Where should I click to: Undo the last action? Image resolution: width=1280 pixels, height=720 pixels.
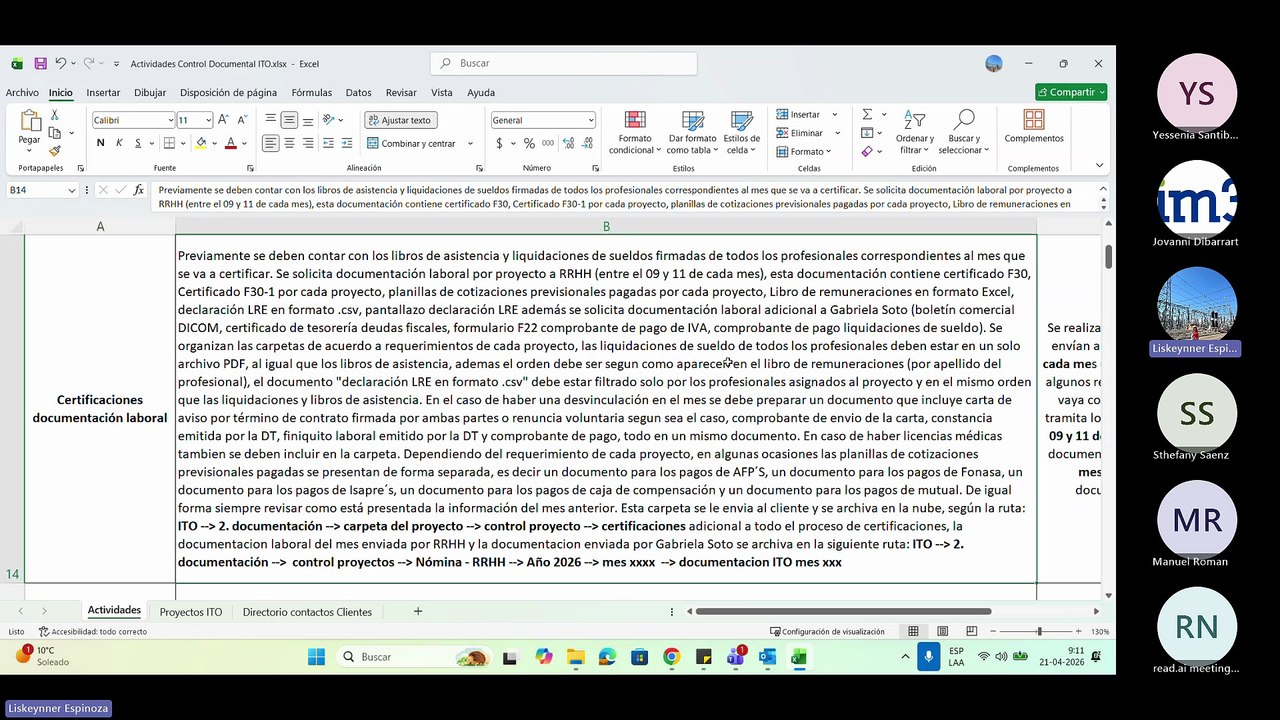(60, 63)
